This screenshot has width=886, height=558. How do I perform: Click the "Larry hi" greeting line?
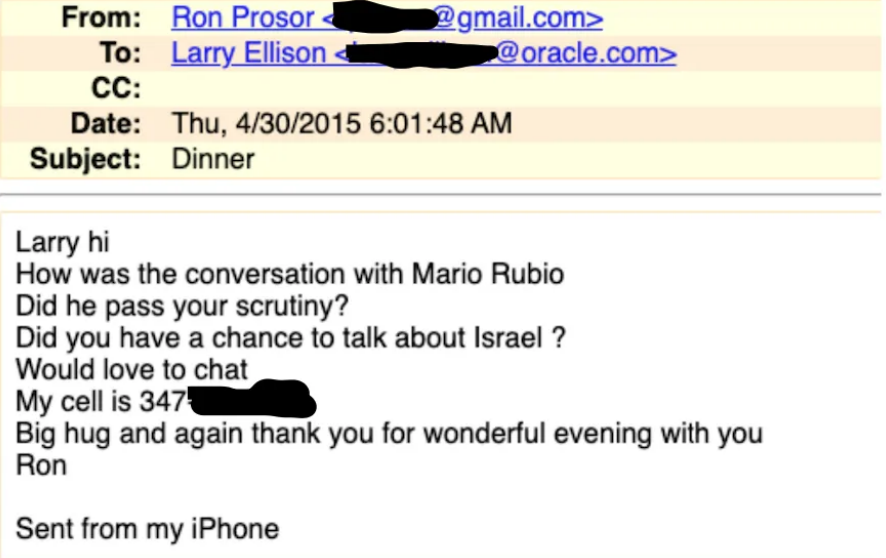63,242
